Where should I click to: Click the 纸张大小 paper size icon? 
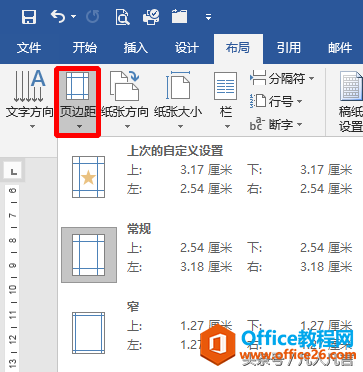(x=178, y=86)
